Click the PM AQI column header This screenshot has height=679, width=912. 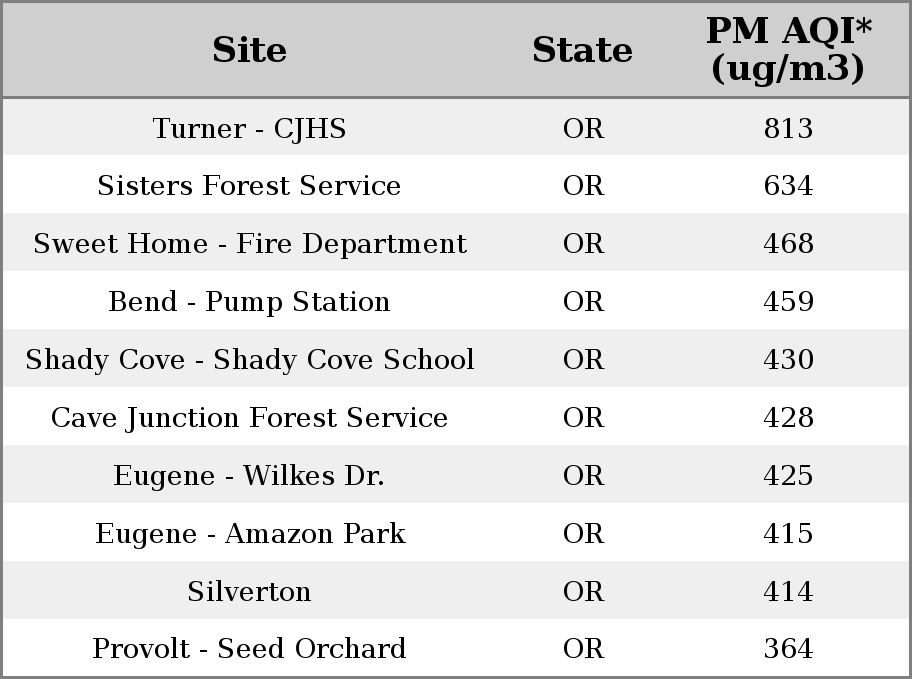[789, 49]
